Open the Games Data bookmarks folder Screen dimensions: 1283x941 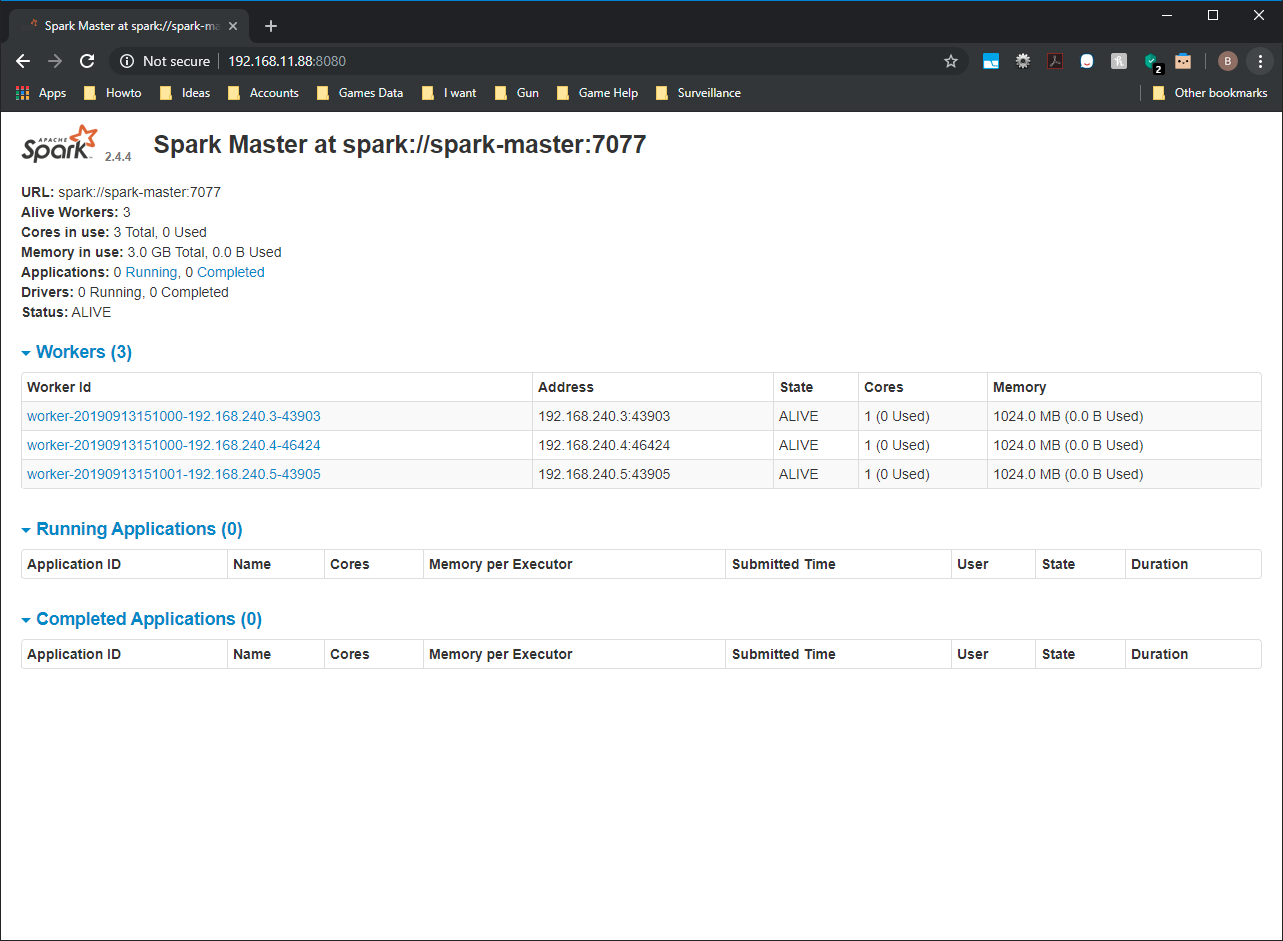360,93
